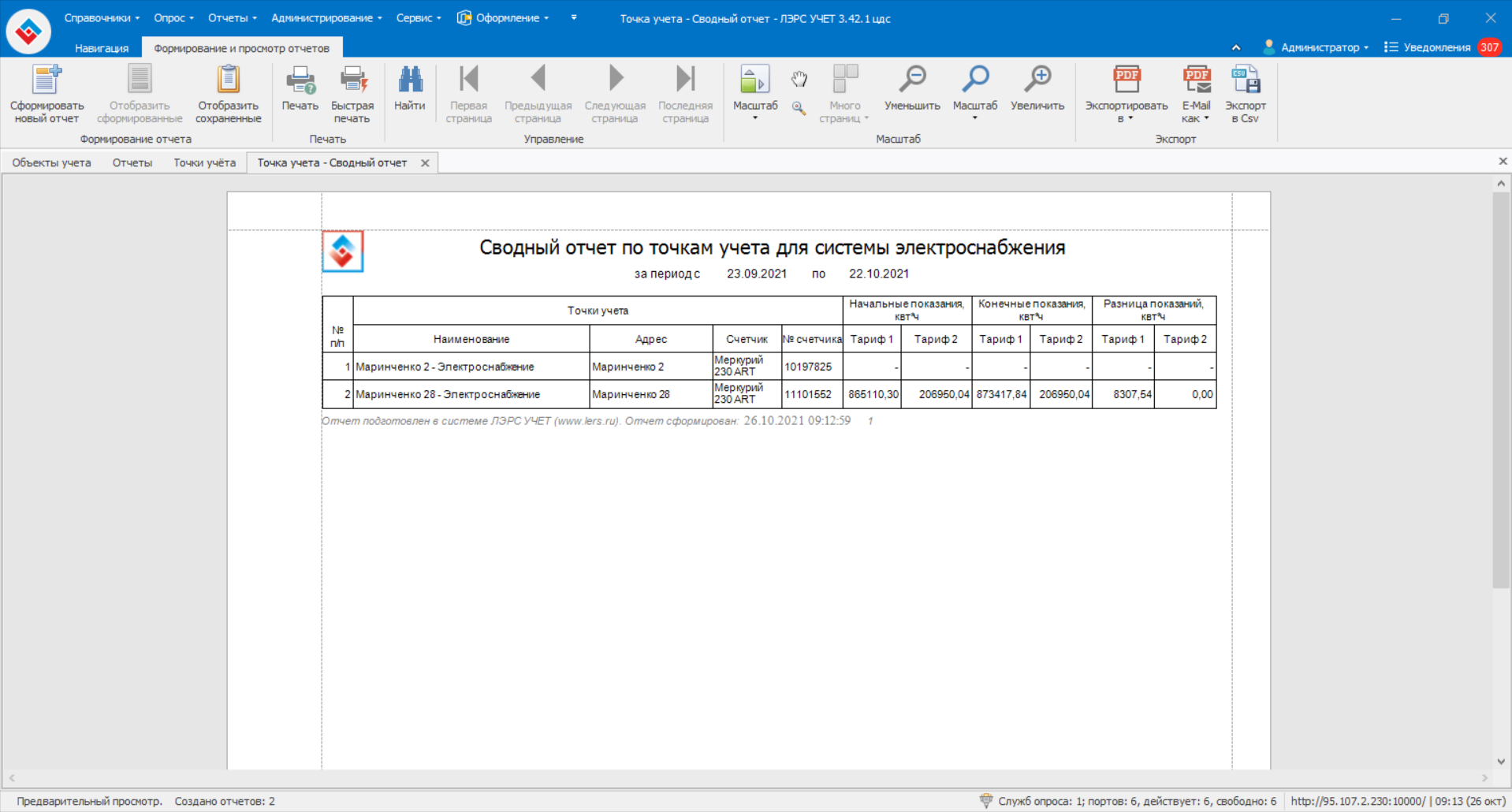
Task: Open Справочники menu
Action: click(102, 17)
